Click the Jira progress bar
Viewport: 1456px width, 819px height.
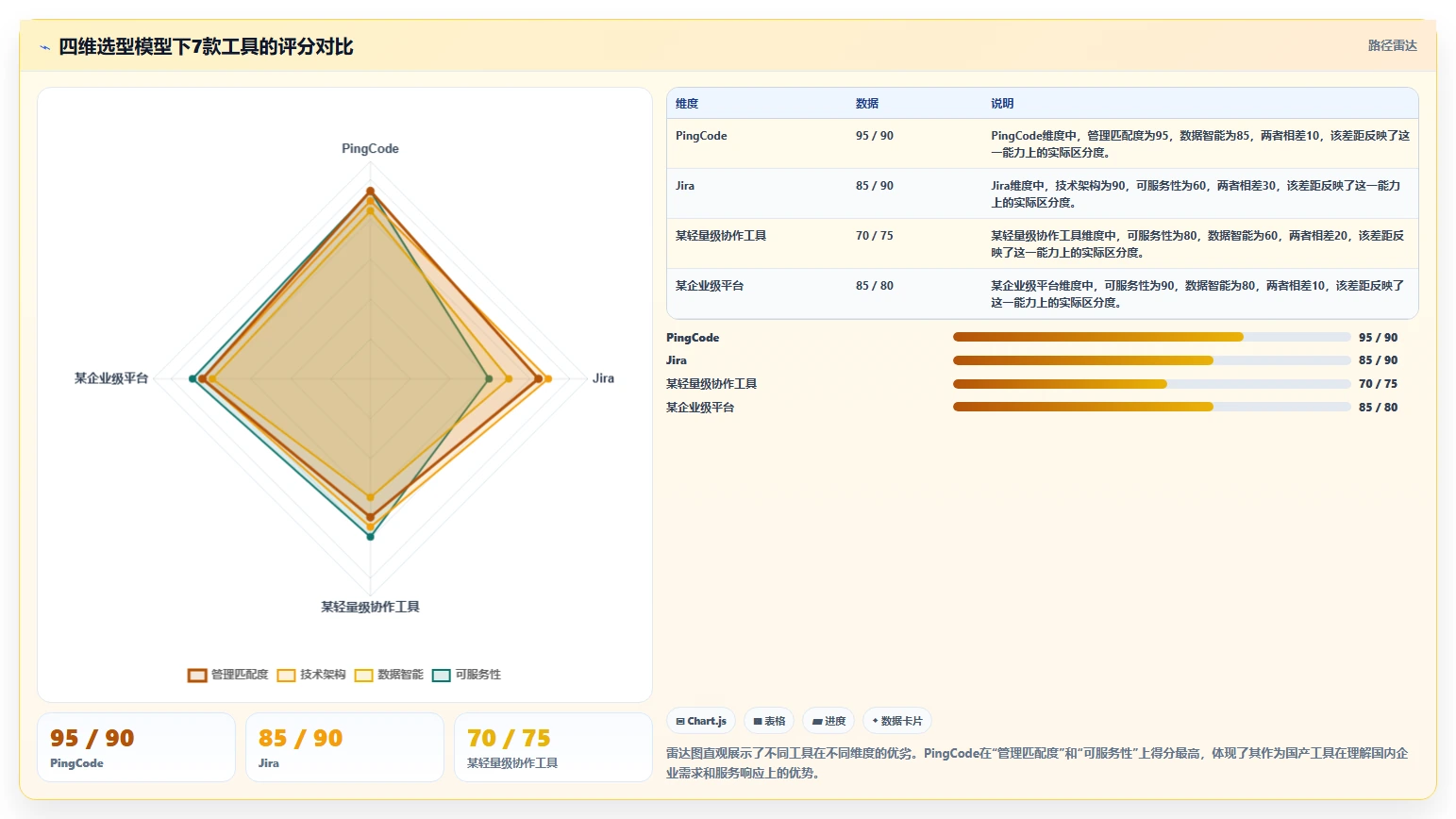pyautogui.click(x=1152, y=360)
